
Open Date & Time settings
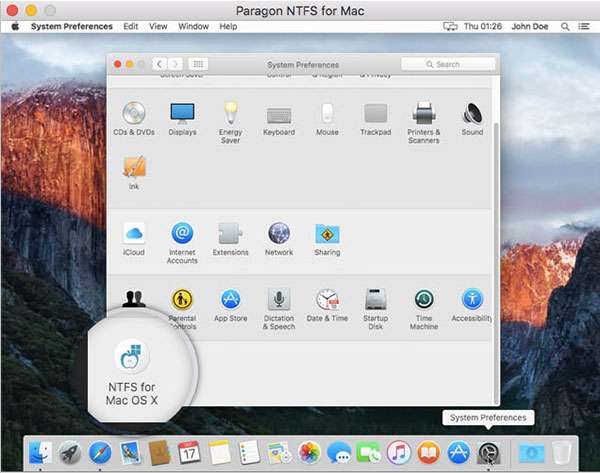coord(327,305)
